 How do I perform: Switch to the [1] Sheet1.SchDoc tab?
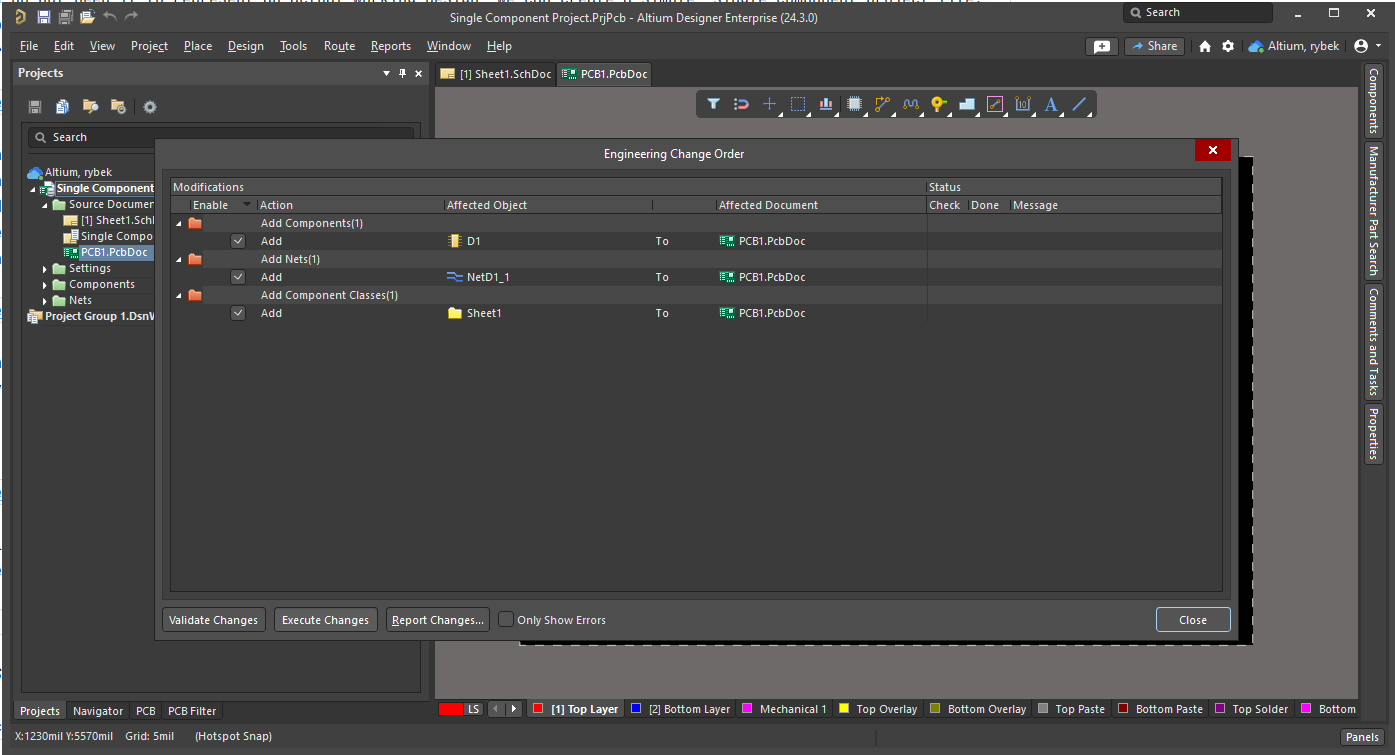(x=496, y=74)
